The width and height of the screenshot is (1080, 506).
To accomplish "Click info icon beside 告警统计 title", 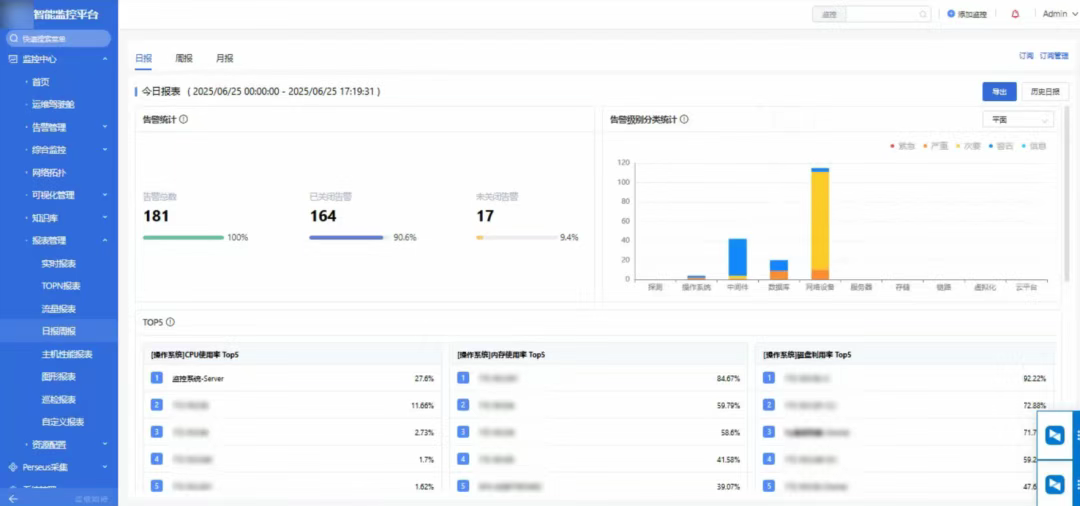I will pyautogui.click(x=184, y=119).
